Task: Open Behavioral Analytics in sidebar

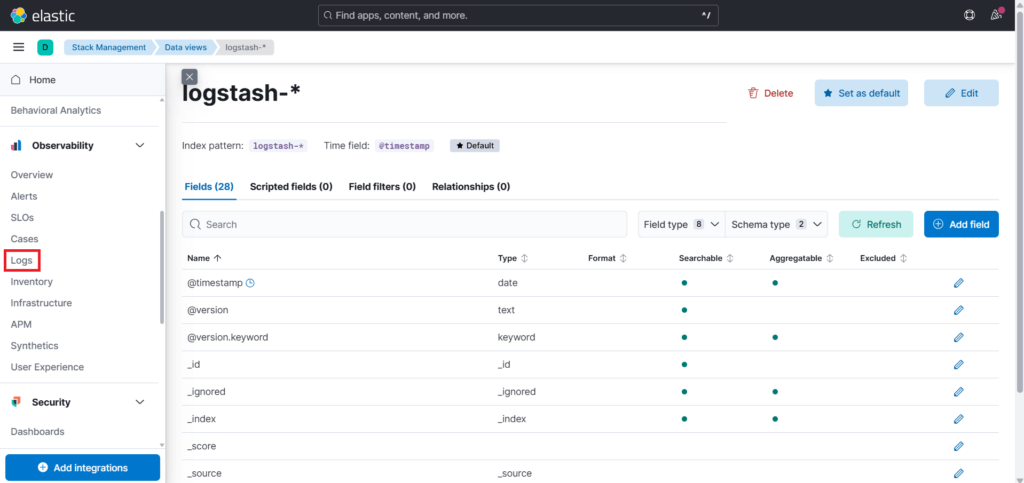Action: coord(56,110)
